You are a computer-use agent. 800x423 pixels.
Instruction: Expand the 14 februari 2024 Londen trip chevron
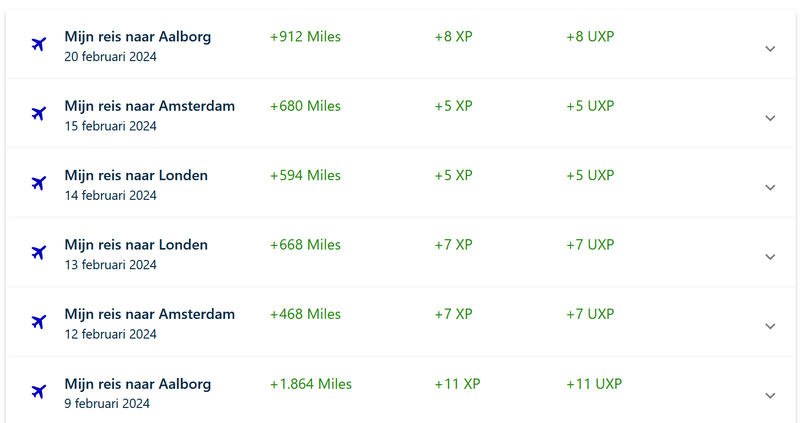[x=770, y=188]
